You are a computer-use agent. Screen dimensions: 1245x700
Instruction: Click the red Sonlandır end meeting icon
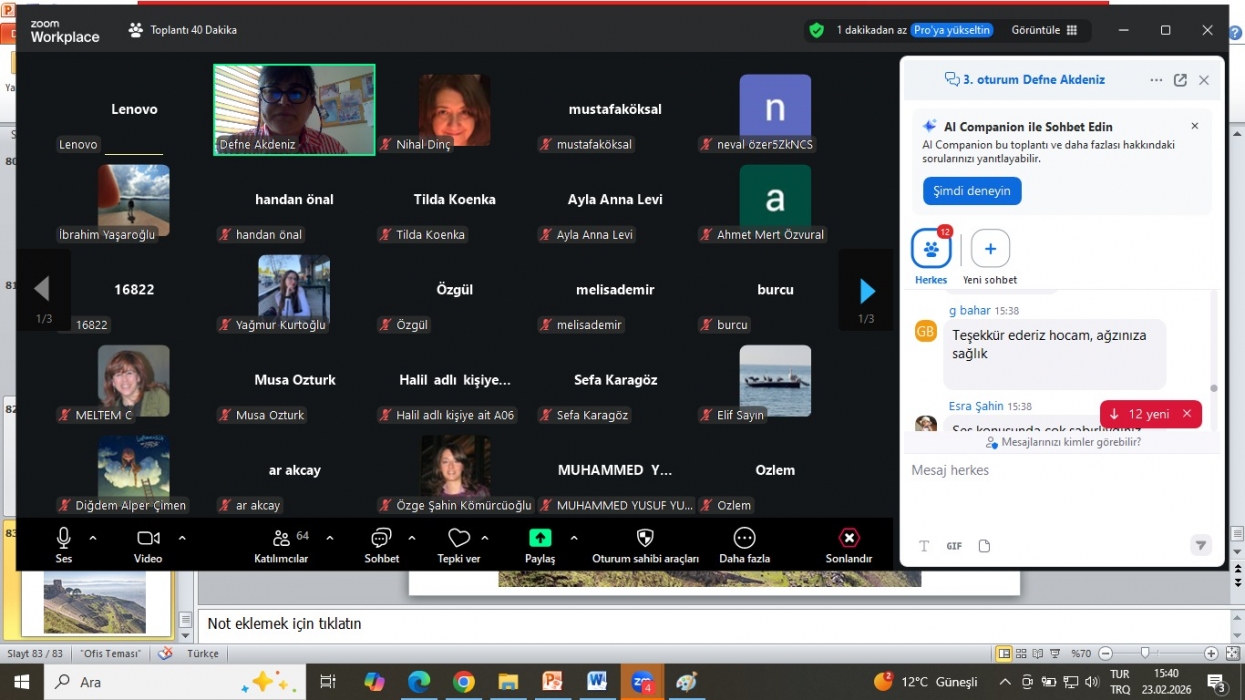coord(848,538)
